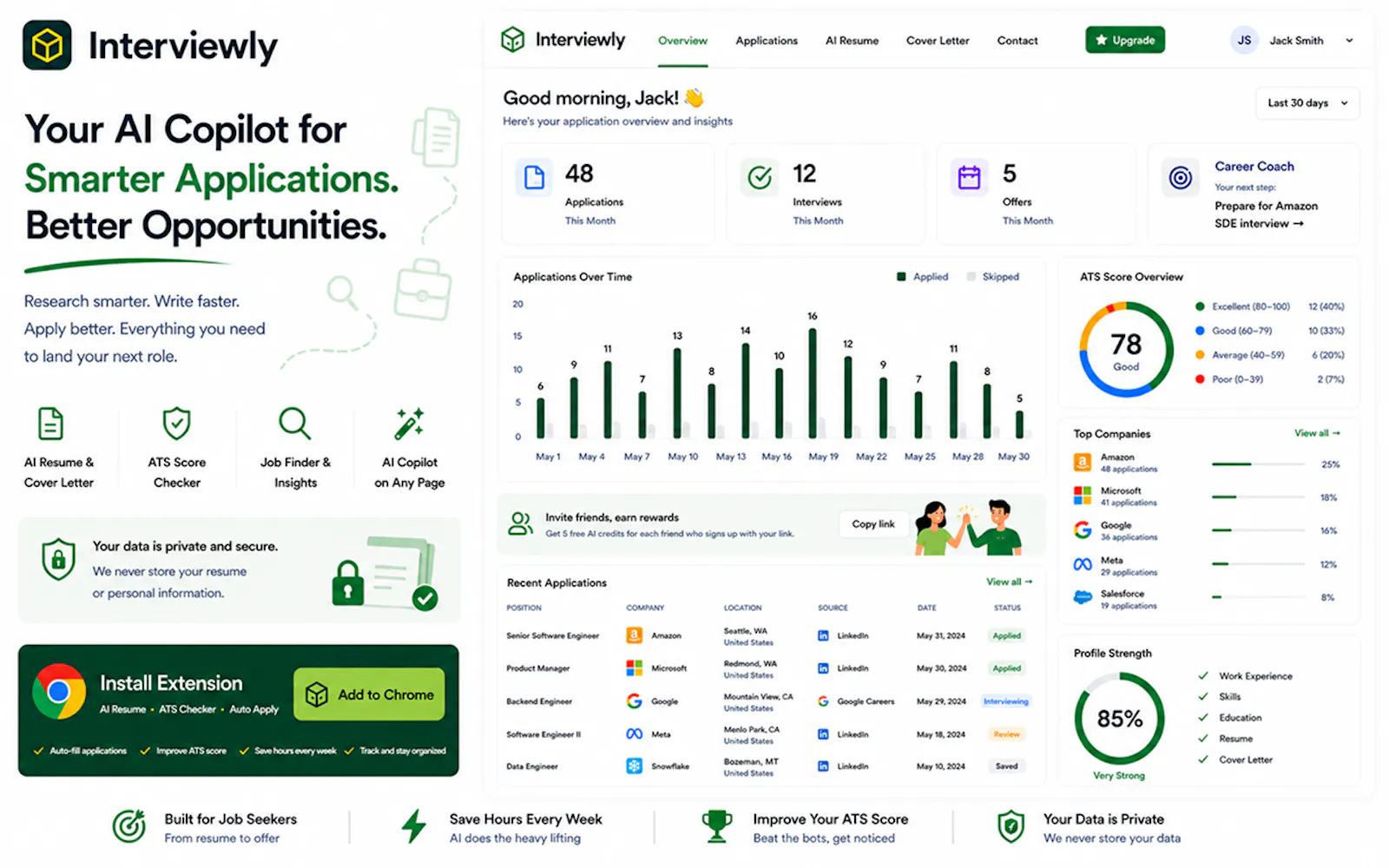Click the Google logo in Top Companies
The width and height of the screenshot is (1389, 868).
(1083, 529)
